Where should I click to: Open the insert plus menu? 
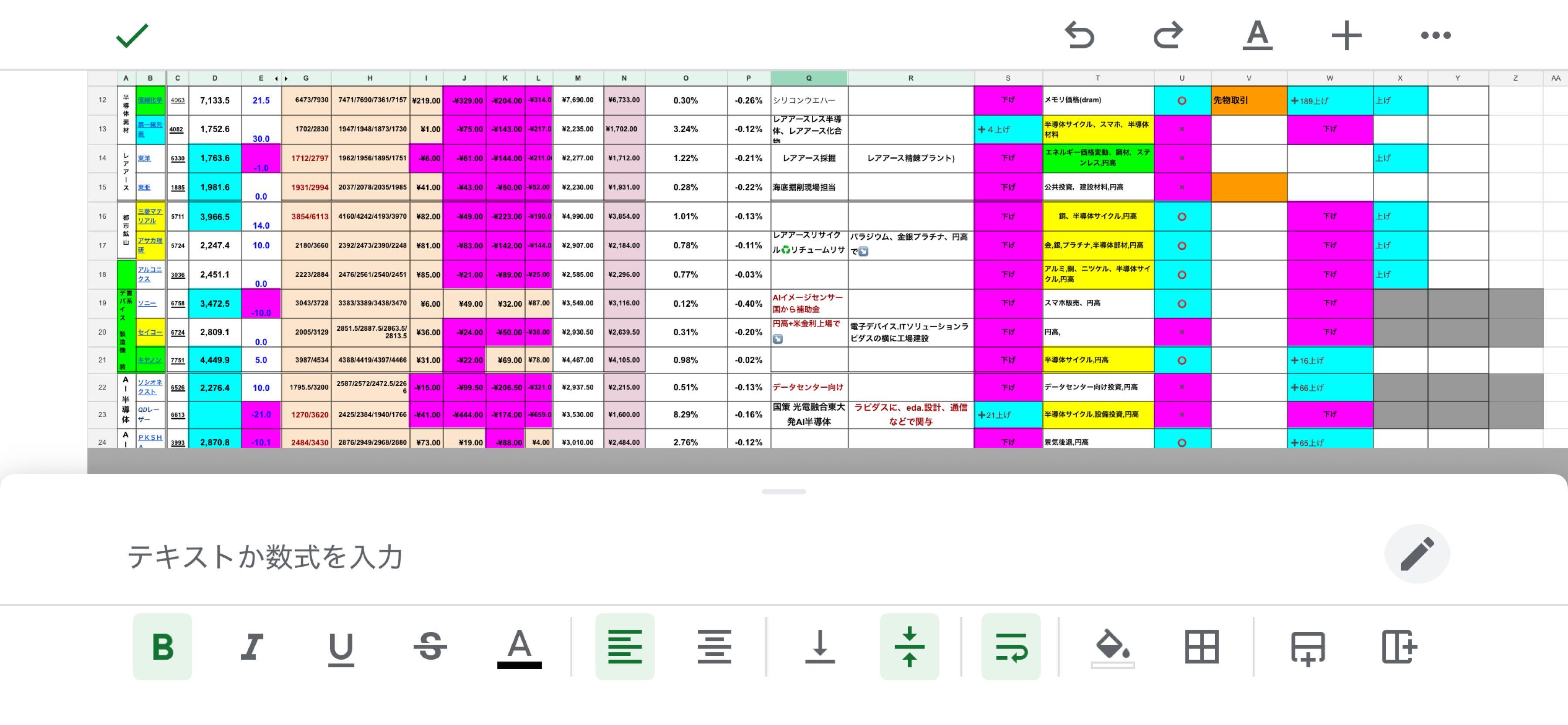click(x=1346, y=35)
